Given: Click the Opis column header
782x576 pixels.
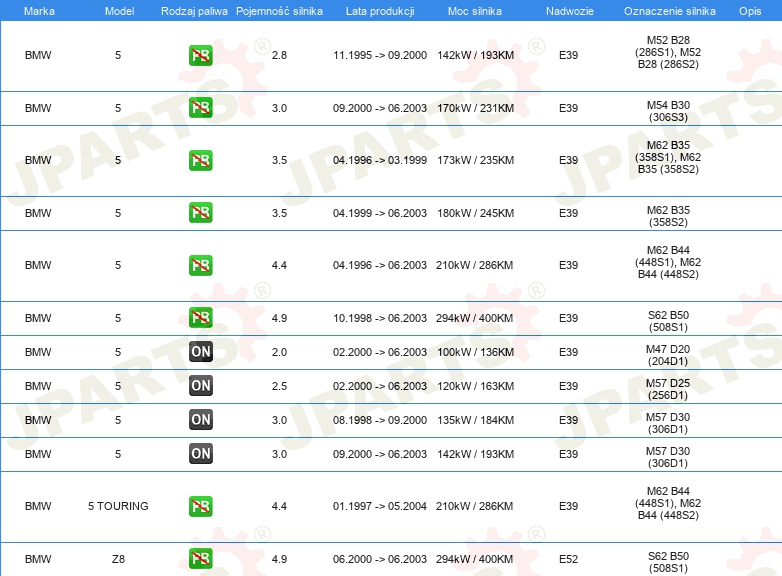Looking at the screenshot, I should (749, 10).
